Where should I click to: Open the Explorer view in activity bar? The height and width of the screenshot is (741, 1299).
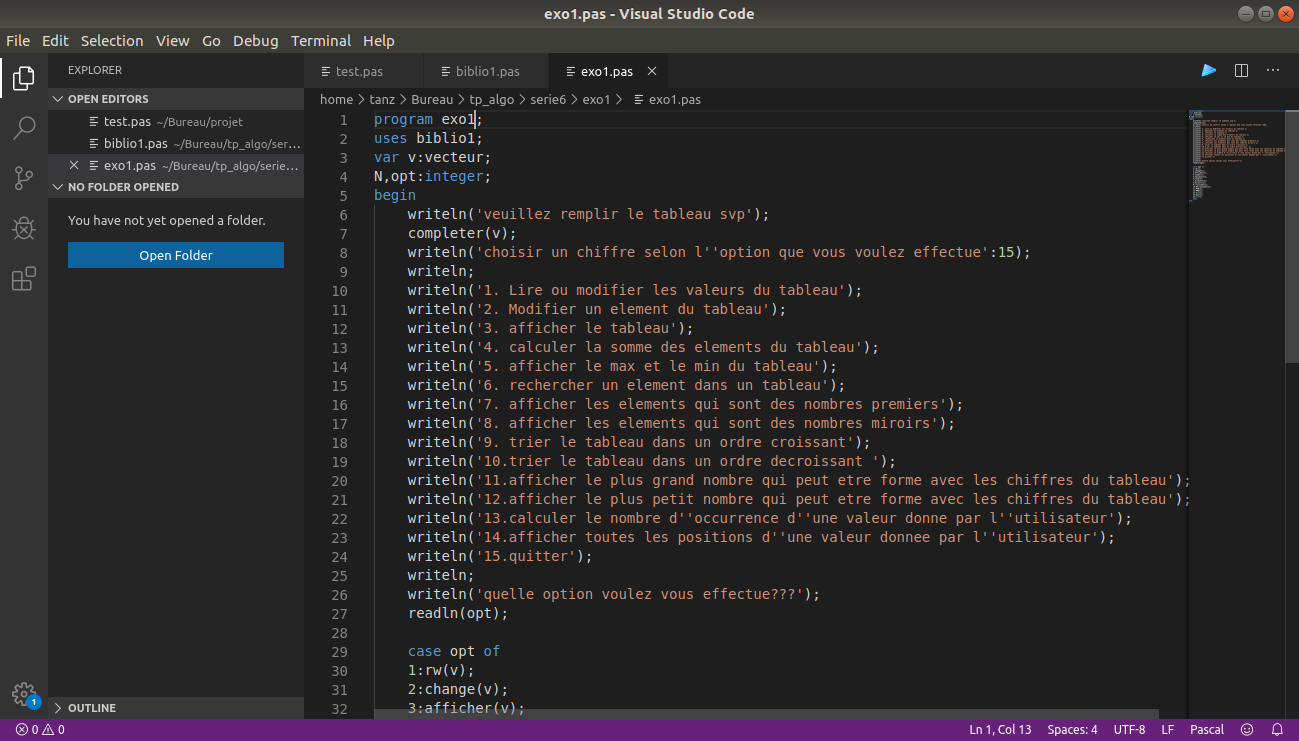(24, 77)
